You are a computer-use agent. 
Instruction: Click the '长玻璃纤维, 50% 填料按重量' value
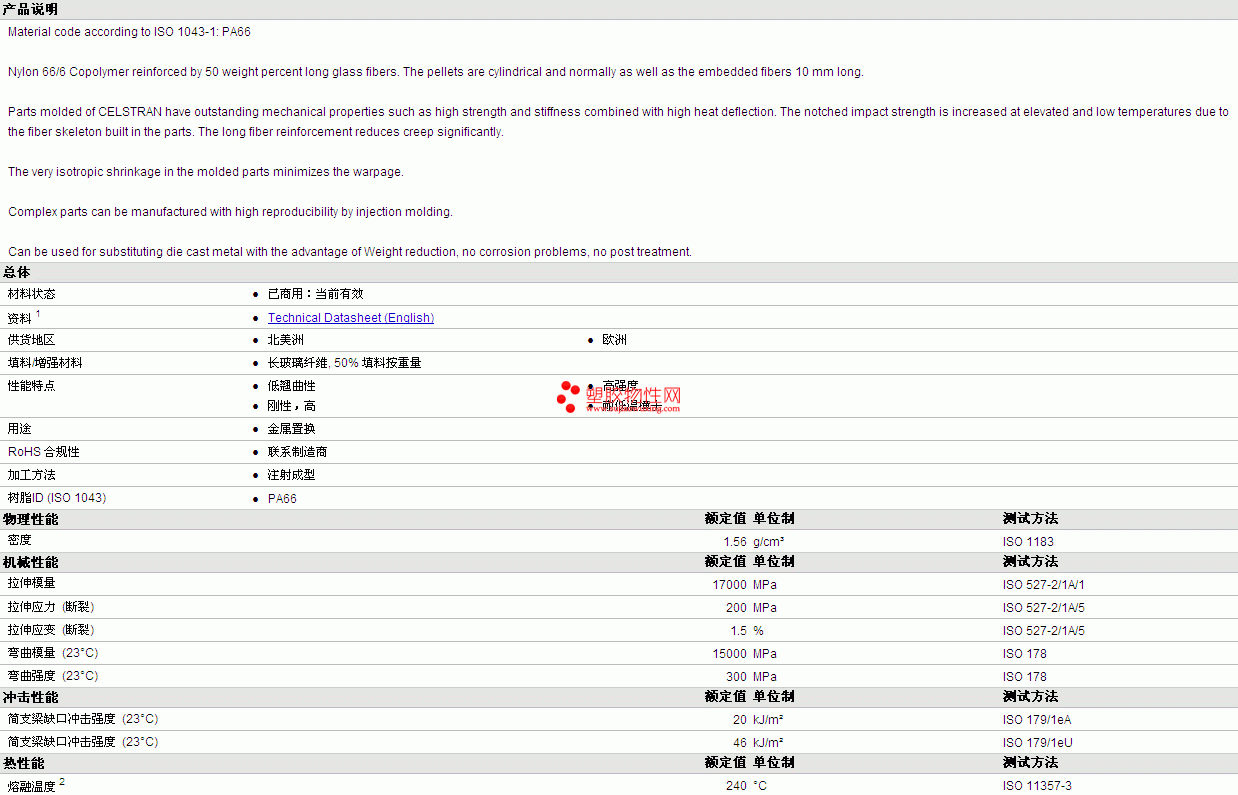(345, 363)
